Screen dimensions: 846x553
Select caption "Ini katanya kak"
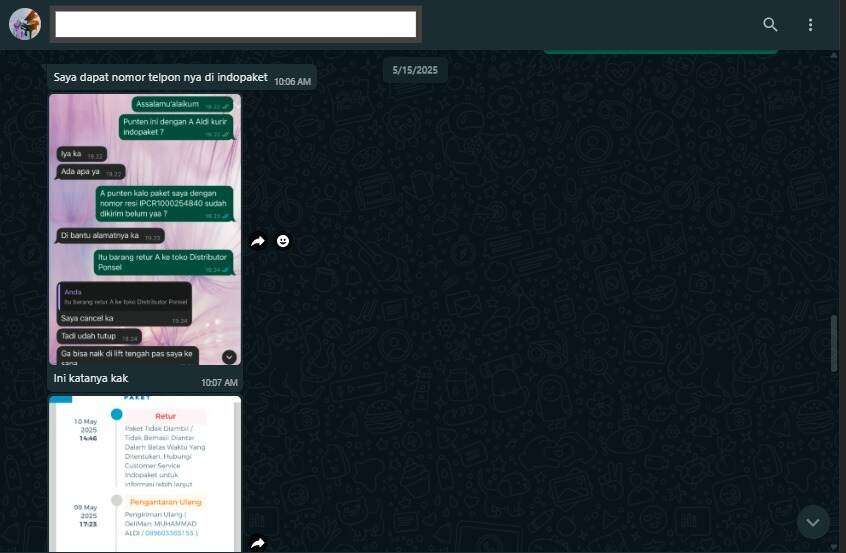point(91,378)
